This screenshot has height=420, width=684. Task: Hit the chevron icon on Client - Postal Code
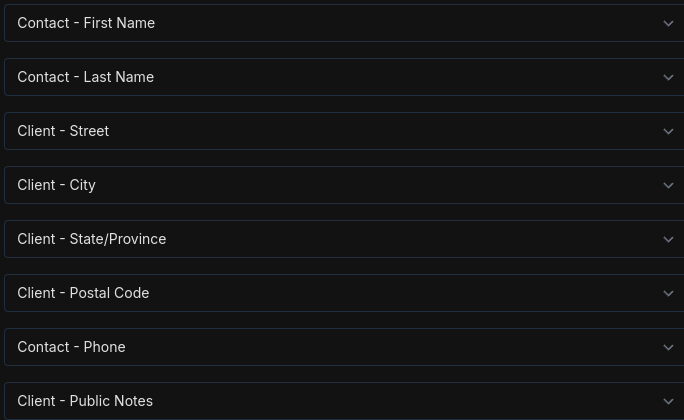(669, 293)
